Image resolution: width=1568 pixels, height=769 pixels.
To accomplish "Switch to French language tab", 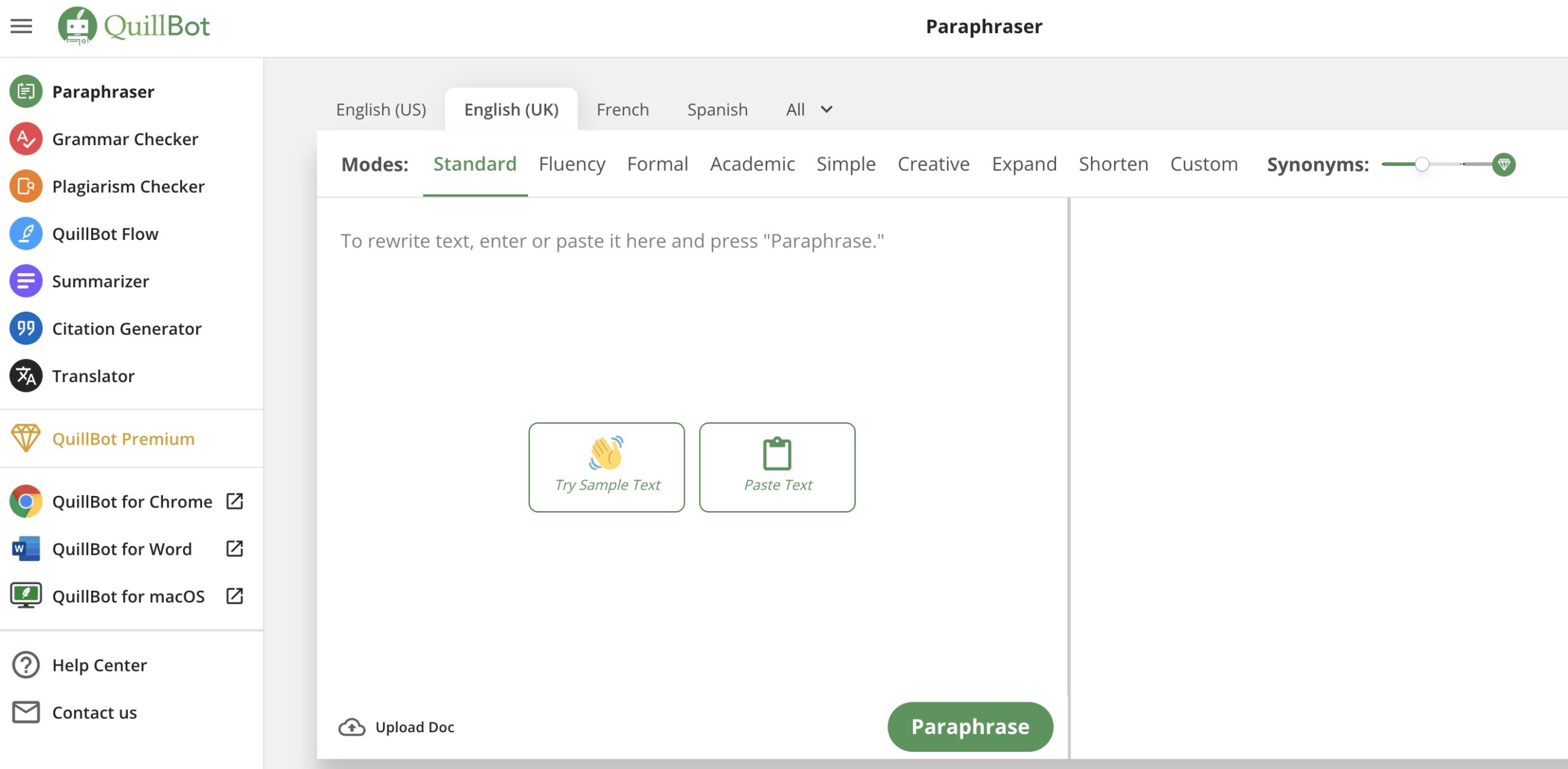I will pos(623,110).
